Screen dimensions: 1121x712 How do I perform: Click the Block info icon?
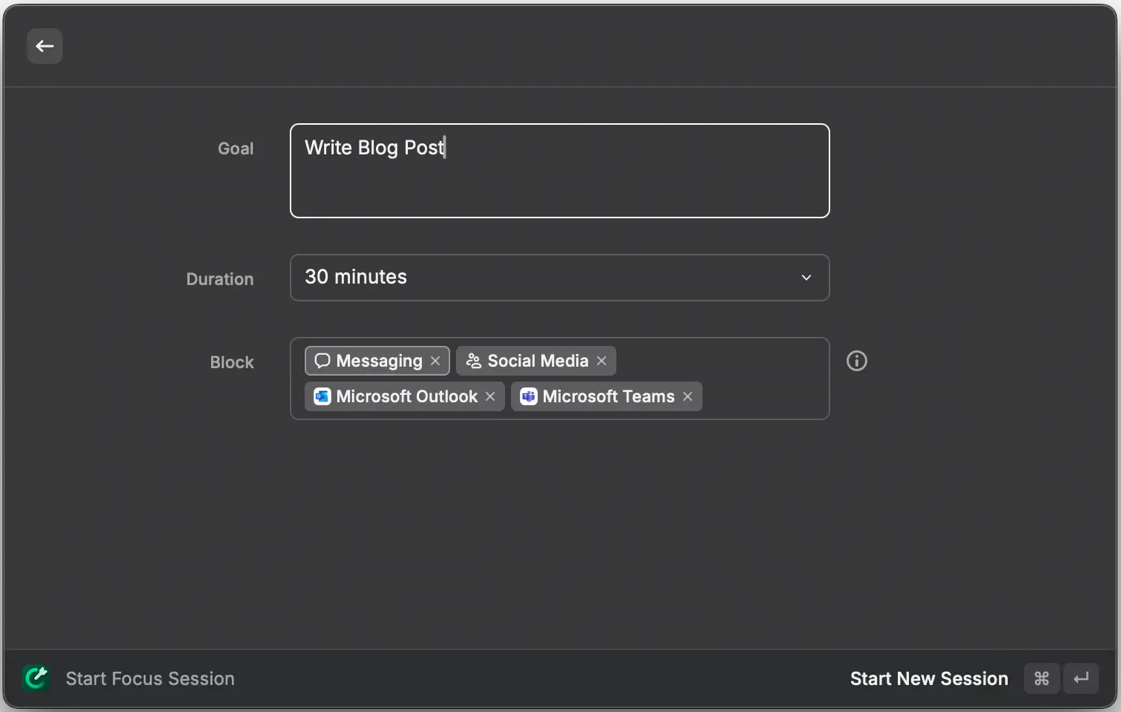(857, 361)
